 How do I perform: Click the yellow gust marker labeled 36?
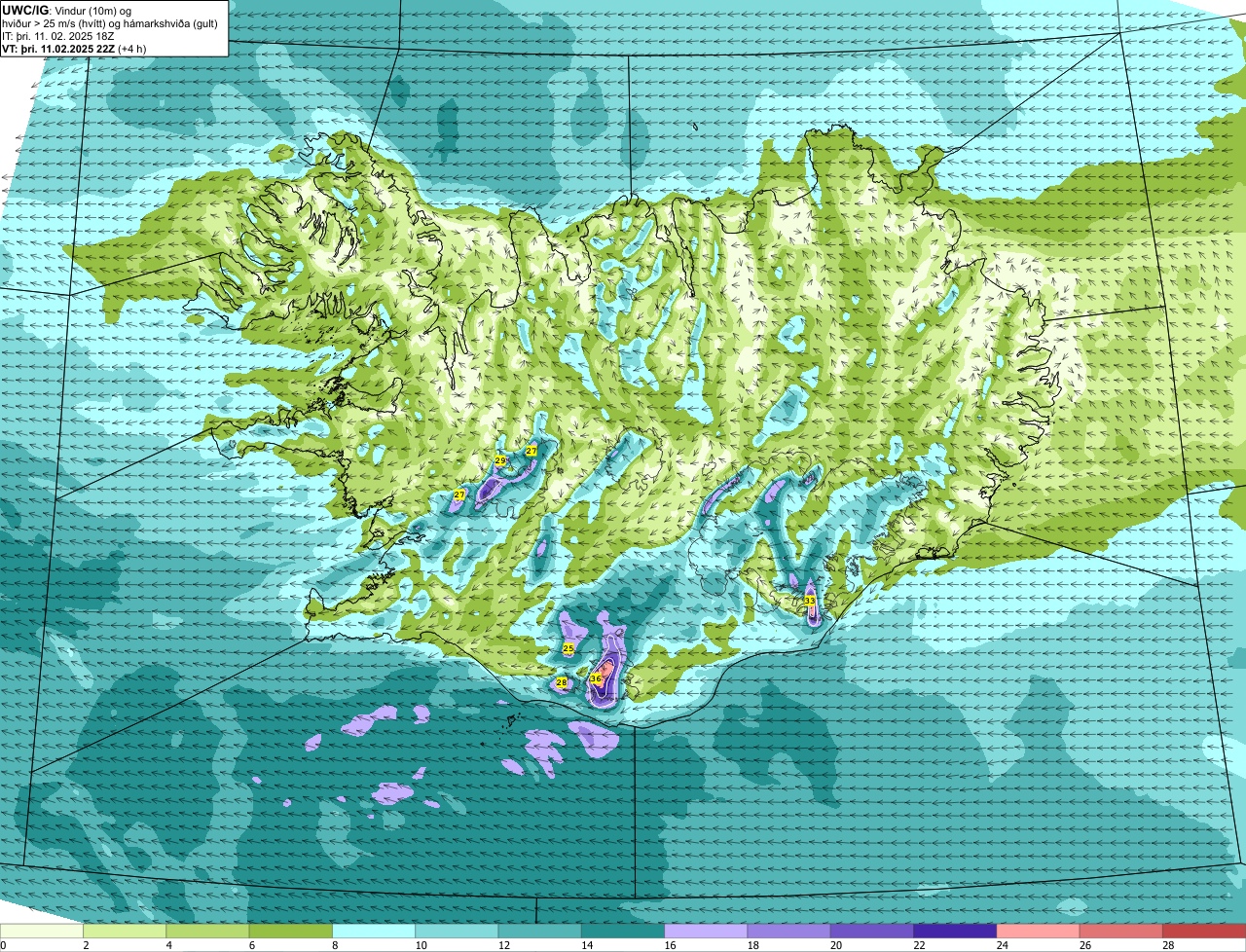pos(596,678)
